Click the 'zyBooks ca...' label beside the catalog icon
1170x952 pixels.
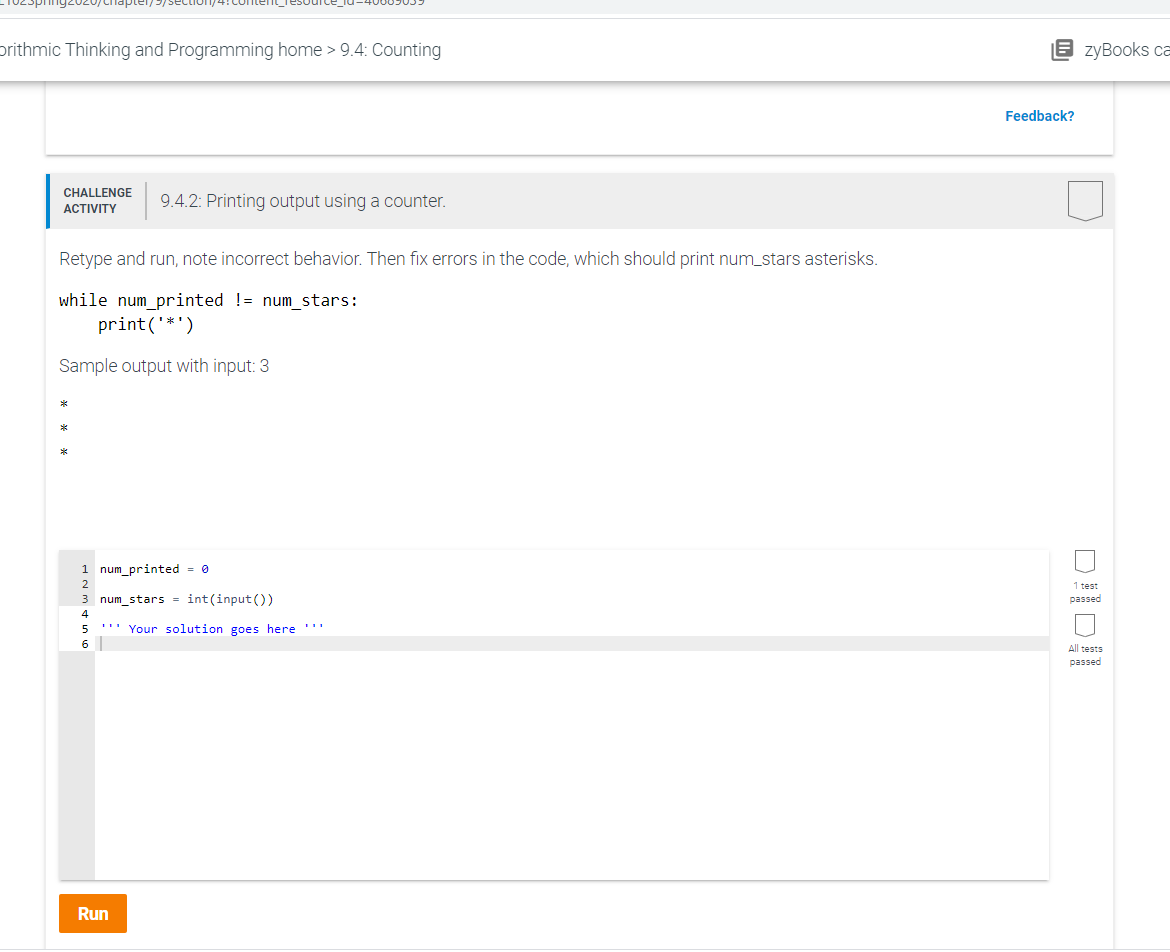(1120, 49)
